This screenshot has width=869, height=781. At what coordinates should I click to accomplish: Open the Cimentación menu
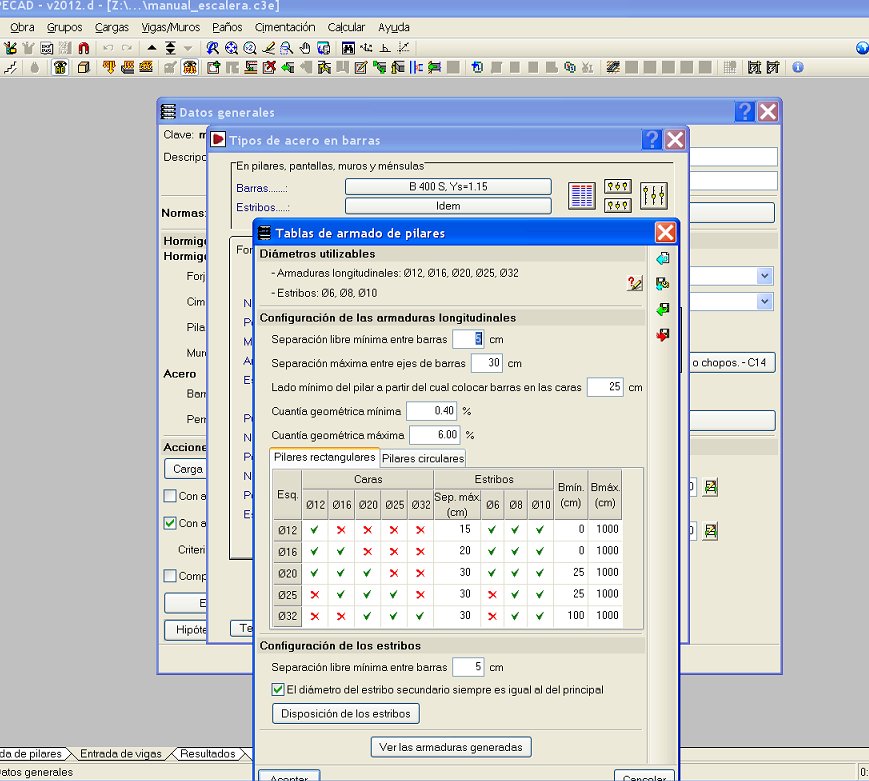coord(285,27)
